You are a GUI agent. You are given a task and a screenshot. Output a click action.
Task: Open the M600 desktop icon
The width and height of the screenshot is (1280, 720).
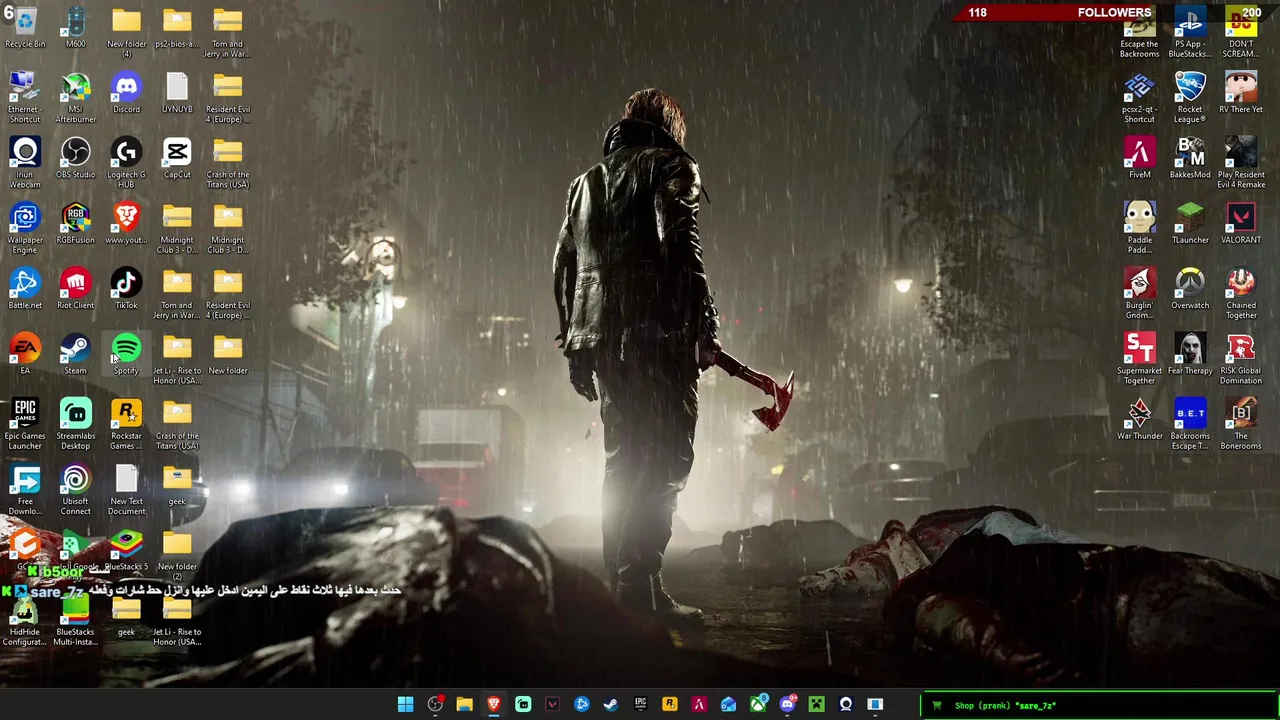(76, 28)
